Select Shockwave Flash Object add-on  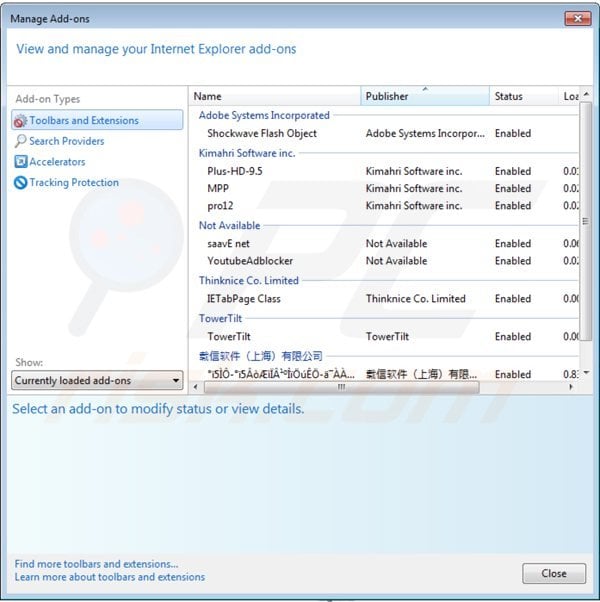384,133
